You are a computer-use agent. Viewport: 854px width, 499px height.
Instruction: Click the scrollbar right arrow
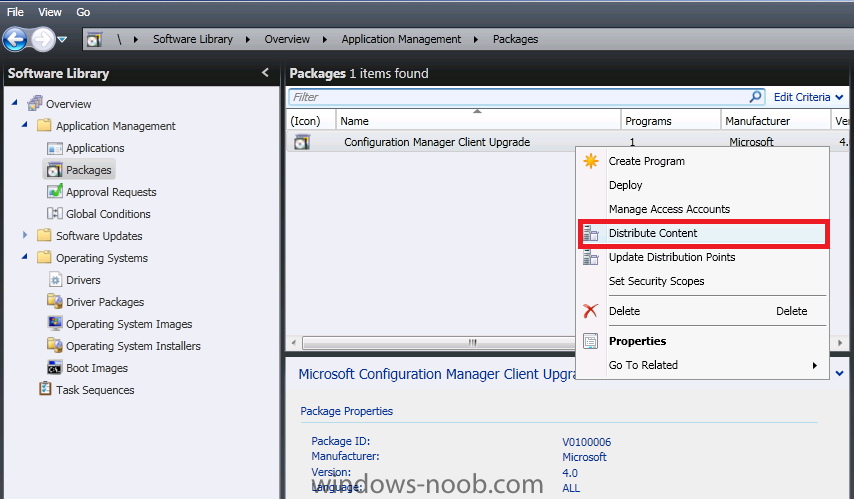pyautogui.click(x=840, y=343)
